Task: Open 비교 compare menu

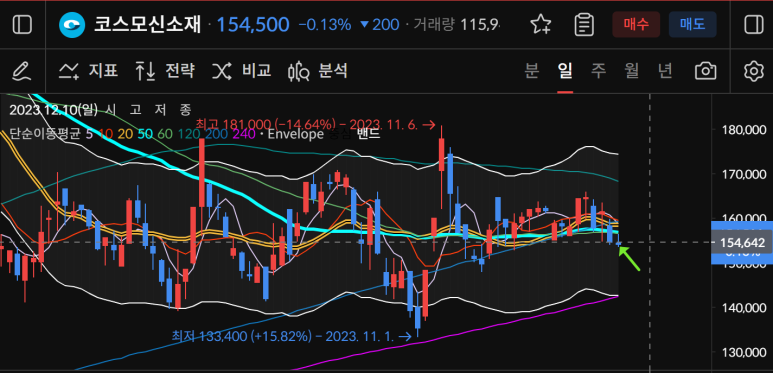Action: pyautogui.click(x=242, y=71)
